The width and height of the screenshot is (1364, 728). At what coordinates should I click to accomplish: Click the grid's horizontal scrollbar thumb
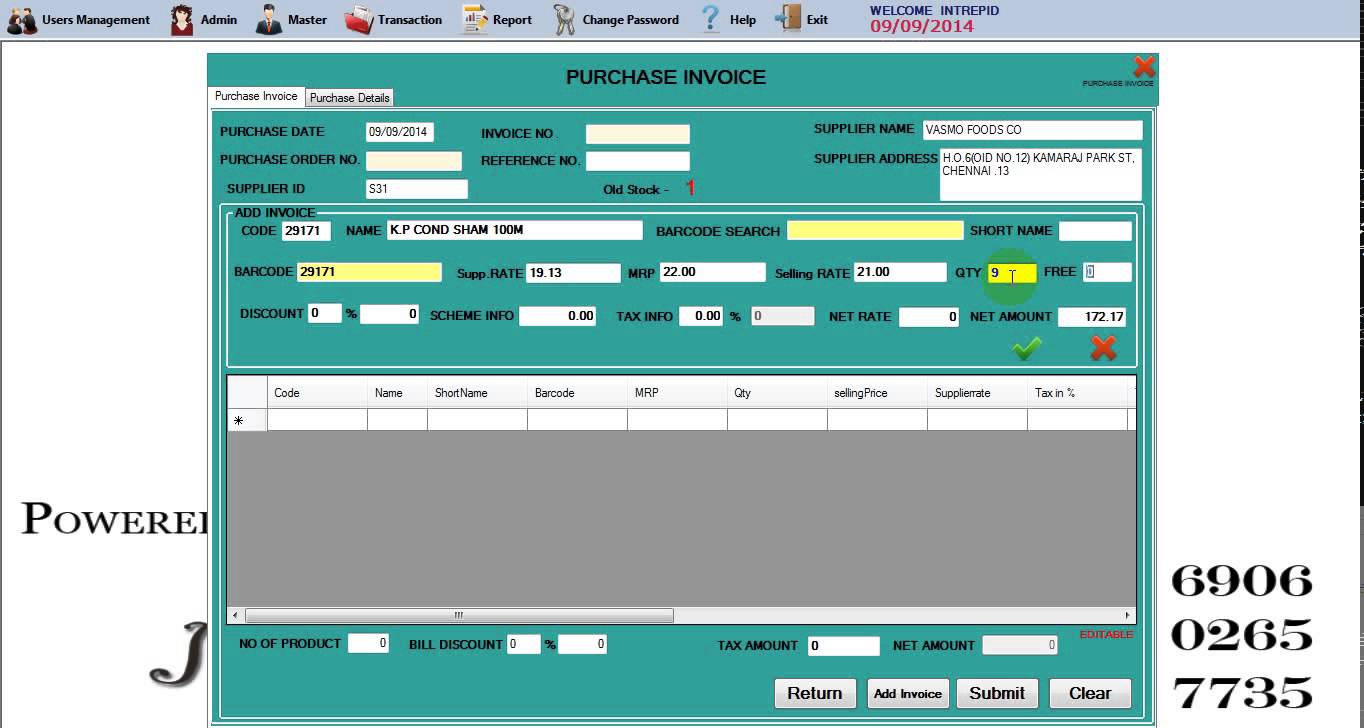click(459, 616)
